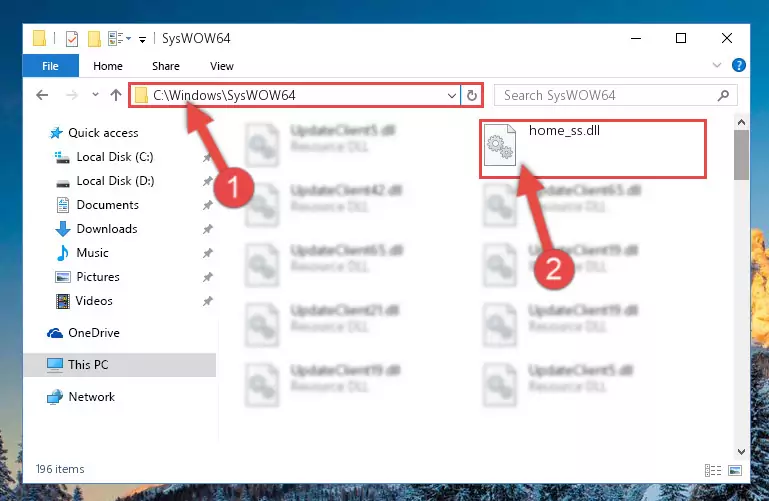Click the OneDrive cloud icon

click(x=54, y=333)
